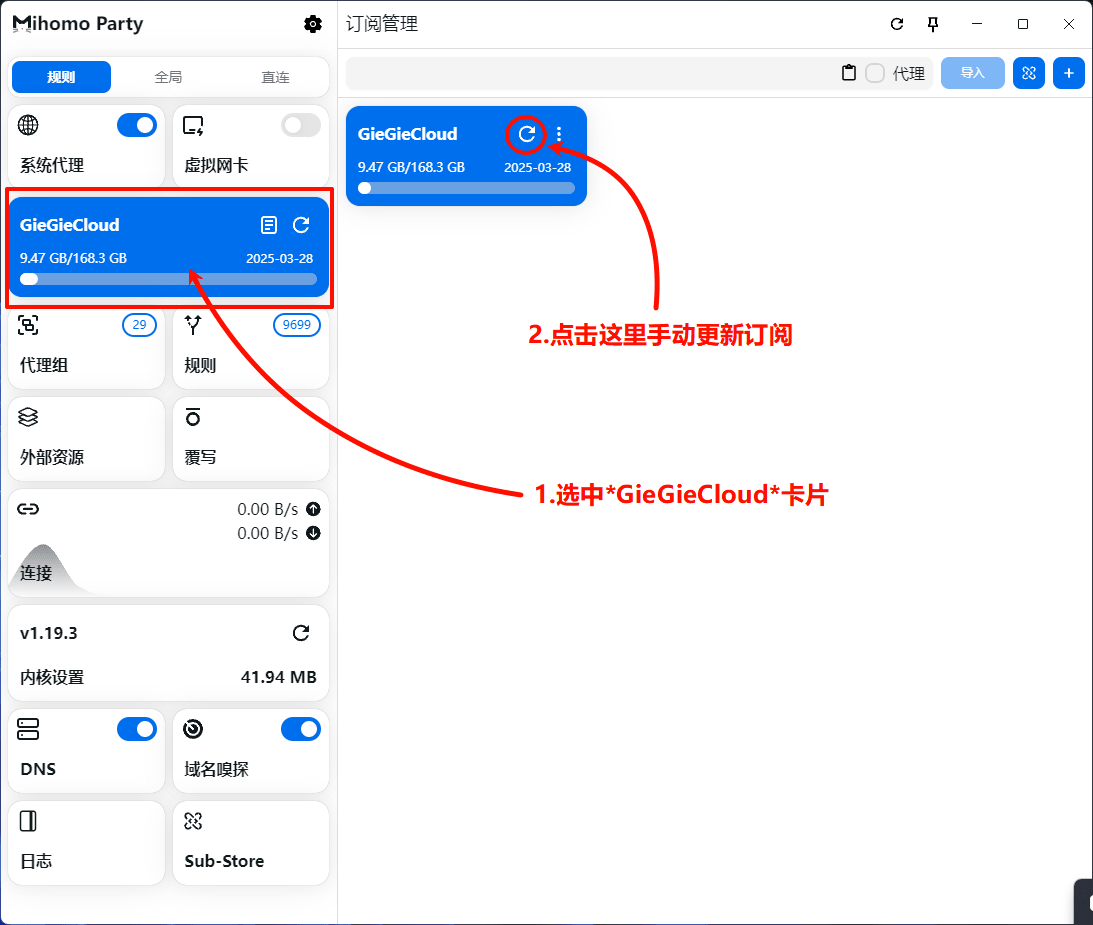Open the 规则 card in the sidebar
This screenshot has height=925, width=1093.
251,347
